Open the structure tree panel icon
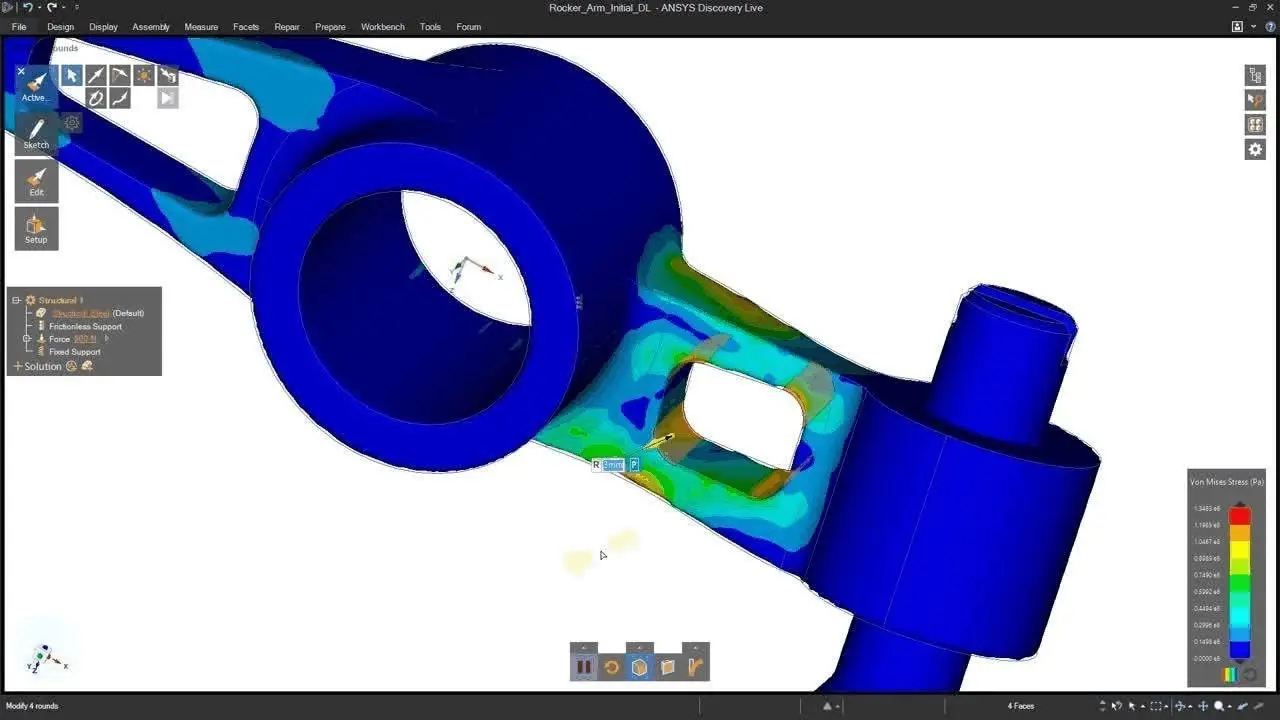The image size is (1280, 720). [1255, 75]
